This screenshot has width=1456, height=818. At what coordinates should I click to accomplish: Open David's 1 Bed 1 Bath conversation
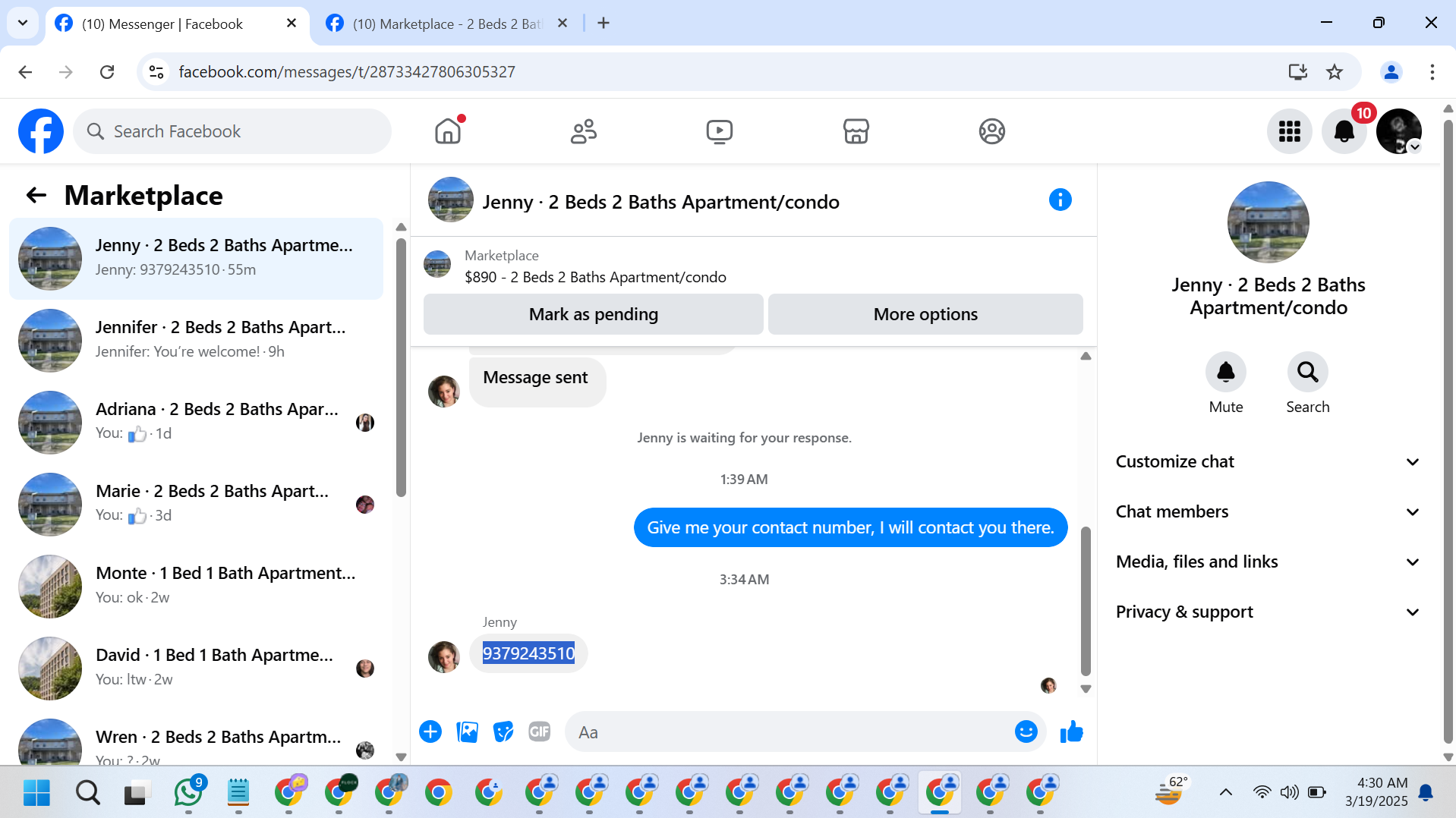[x=196, y=669]
